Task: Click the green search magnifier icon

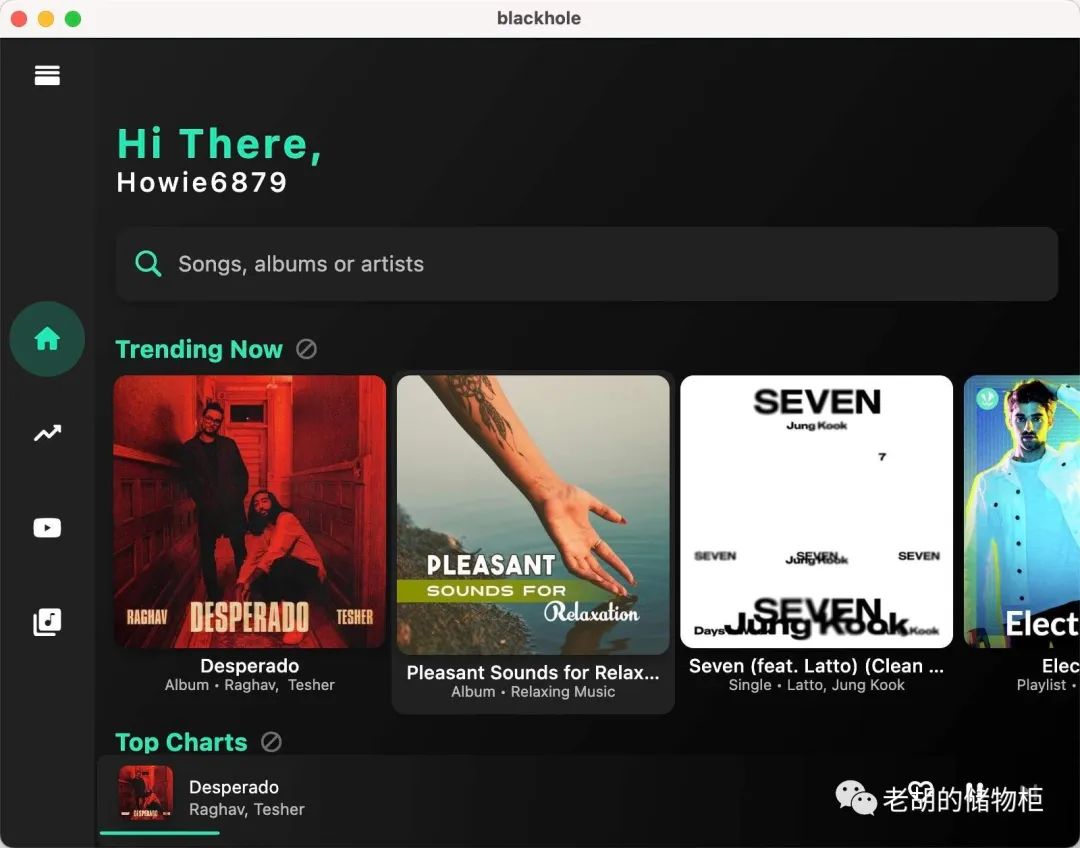Action: pos(148,264)
